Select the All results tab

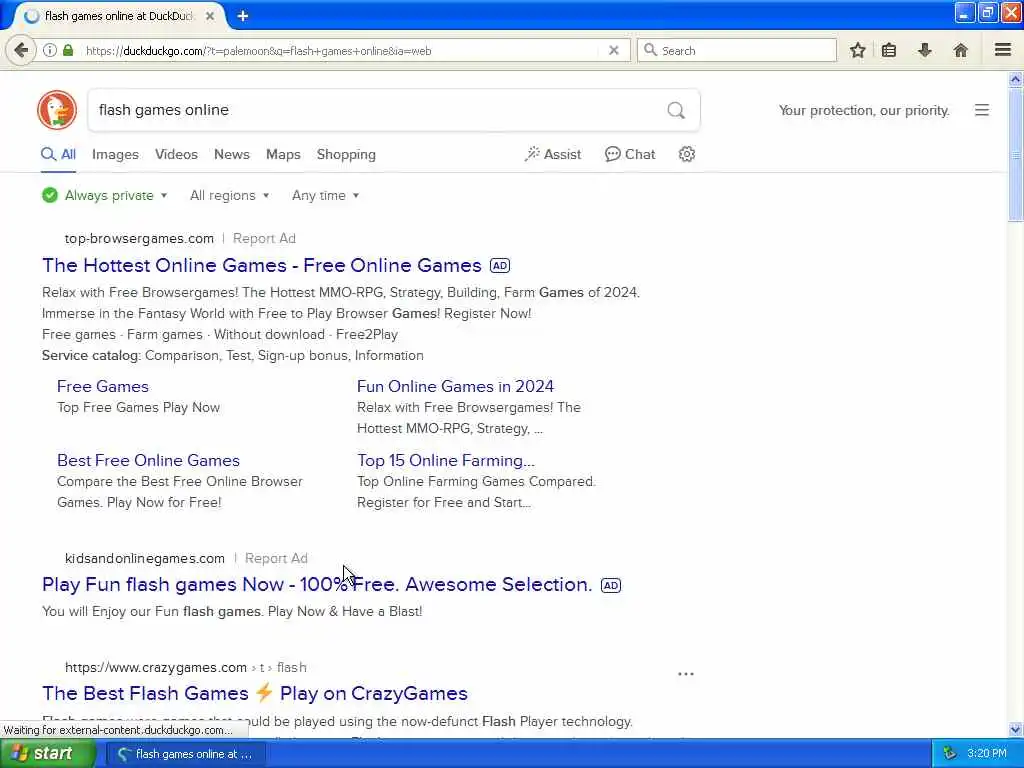(58, 154)
